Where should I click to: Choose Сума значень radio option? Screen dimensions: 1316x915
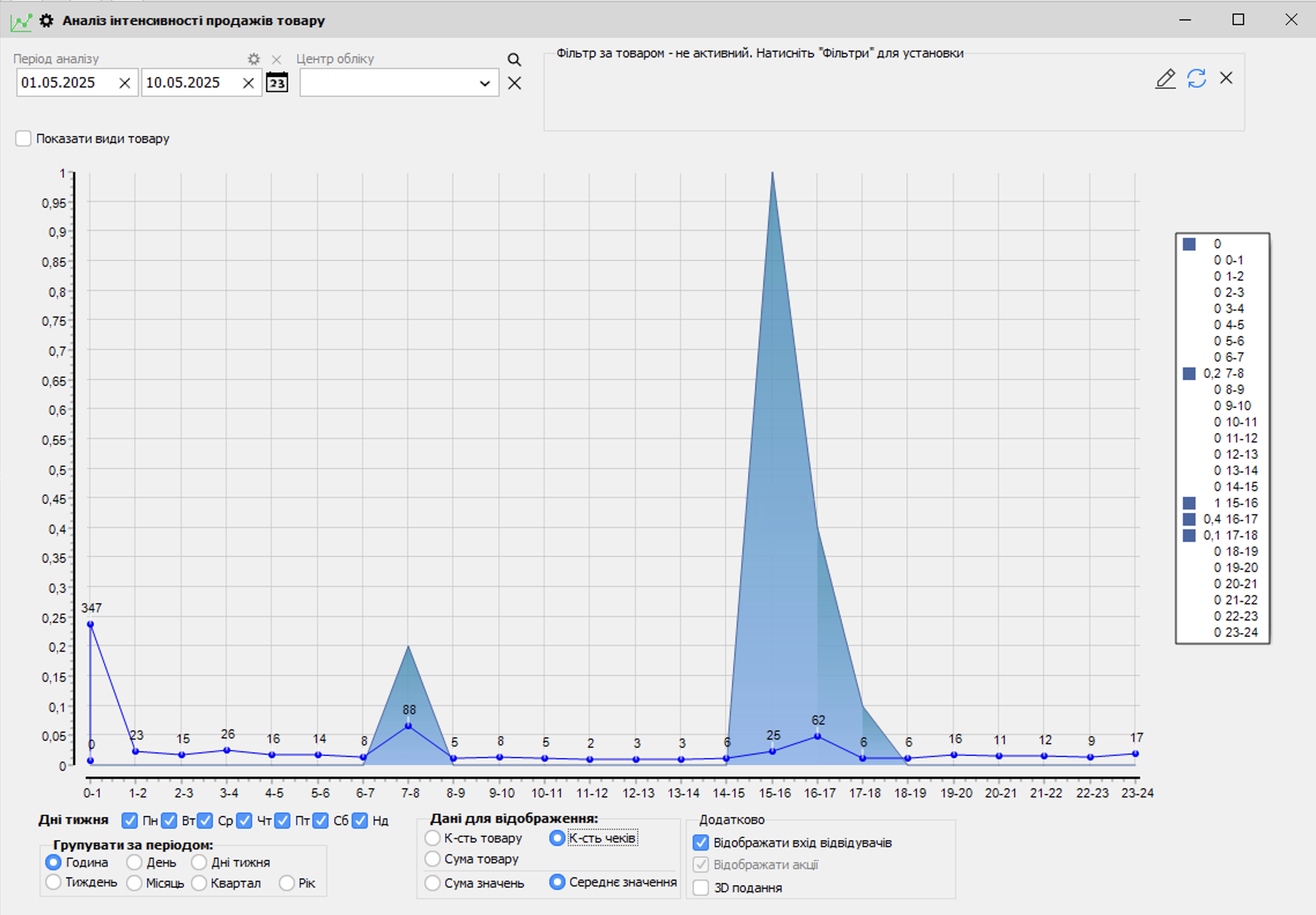click(x=432, y=883)
